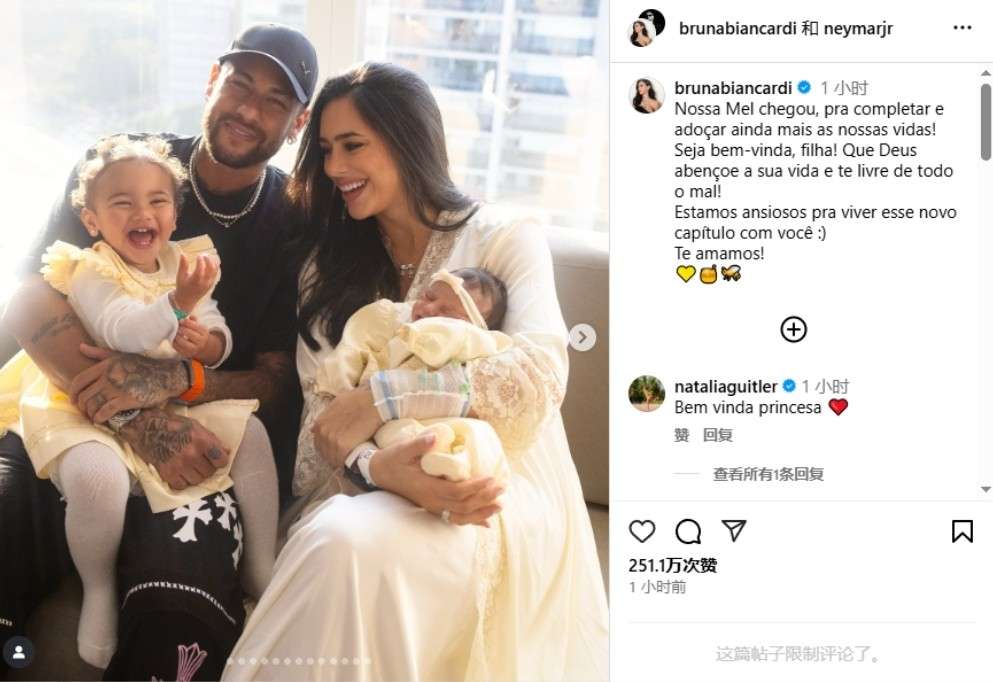Viewport: 993px width, 682px height.
Task: Reply to nataliaguitler's comment via 回复
Action: pyautogui.click(x=718, y=435)
